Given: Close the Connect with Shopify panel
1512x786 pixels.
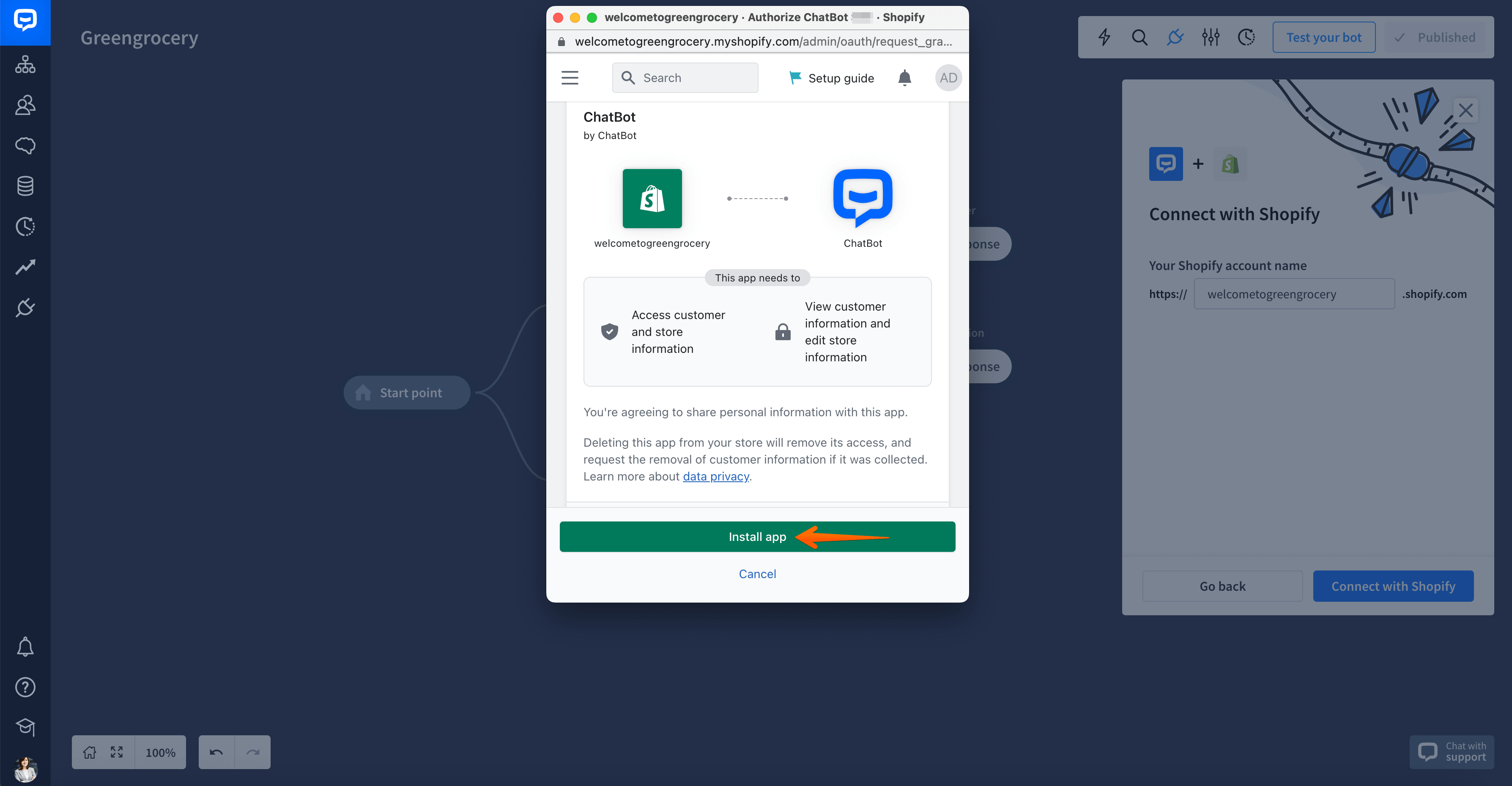Looking at the screenshot, I should coord(1465,110).
